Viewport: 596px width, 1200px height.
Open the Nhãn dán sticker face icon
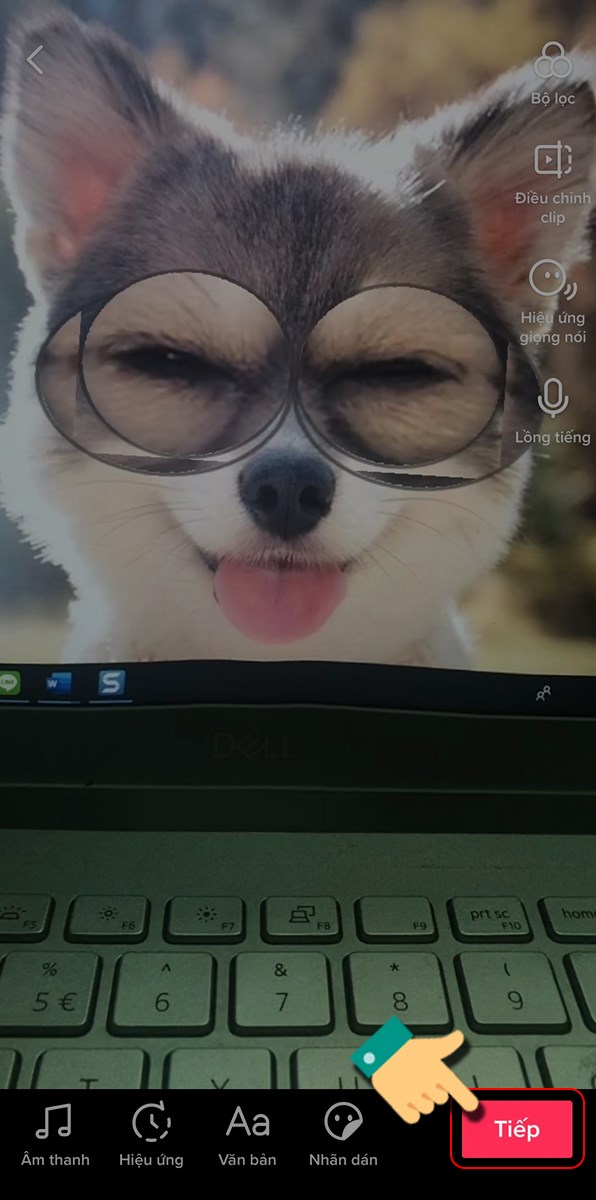point(343,1123)
